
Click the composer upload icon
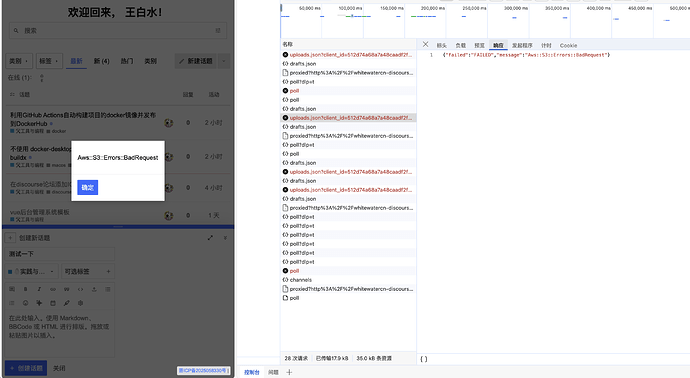tap(94, 289)
